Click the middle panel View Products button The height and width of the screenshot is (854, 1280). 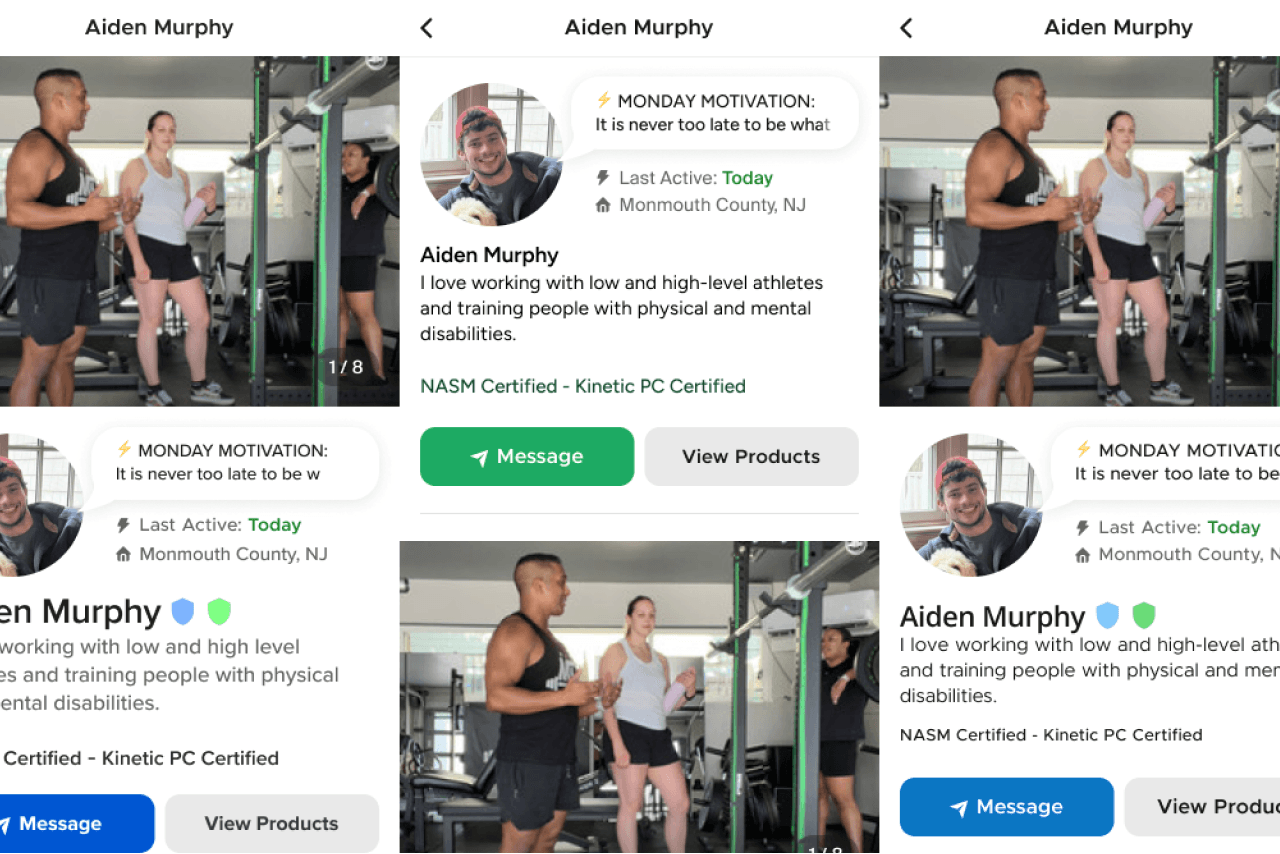tap(751, 457)
